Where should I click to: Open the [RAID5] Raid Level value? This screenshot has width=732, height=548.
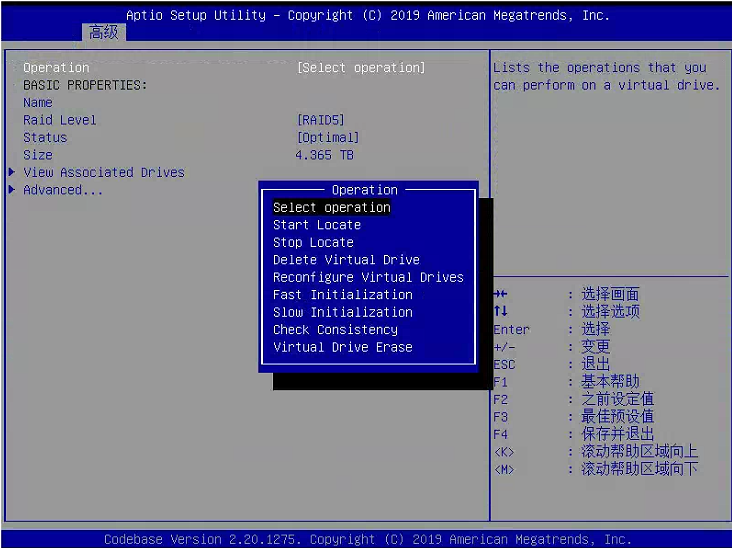[320, 120]
